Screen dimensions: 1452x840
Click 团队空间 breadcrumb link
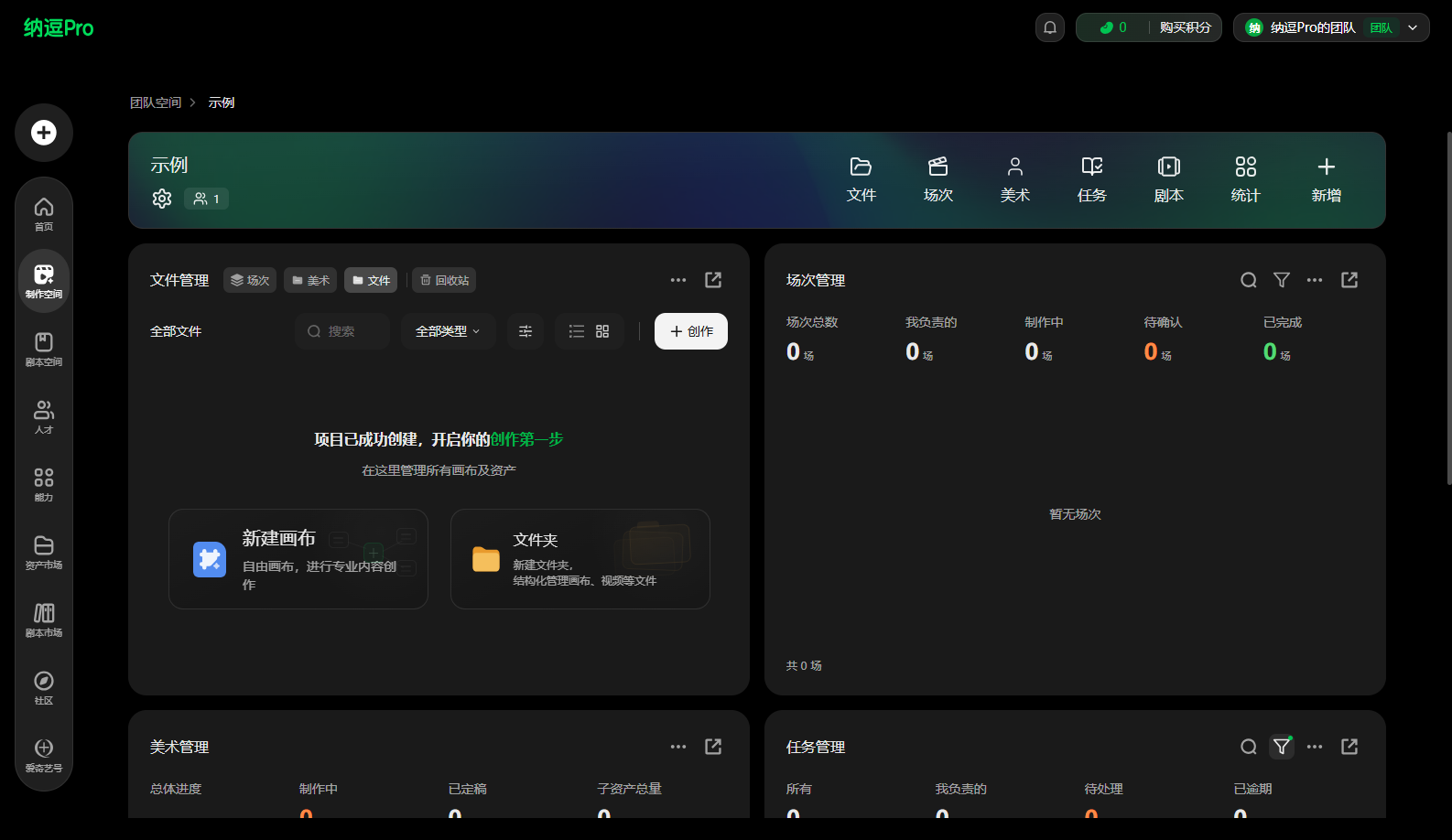click(156, 102)
